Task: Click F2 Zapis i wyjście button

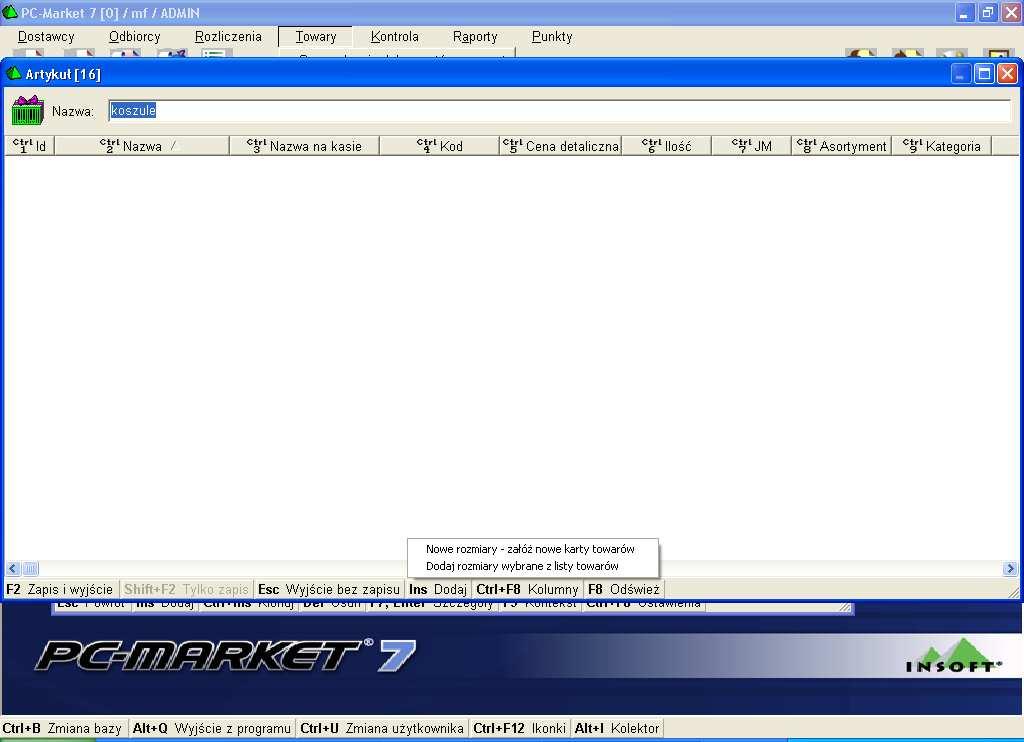Action: click(x=60, y=589)
